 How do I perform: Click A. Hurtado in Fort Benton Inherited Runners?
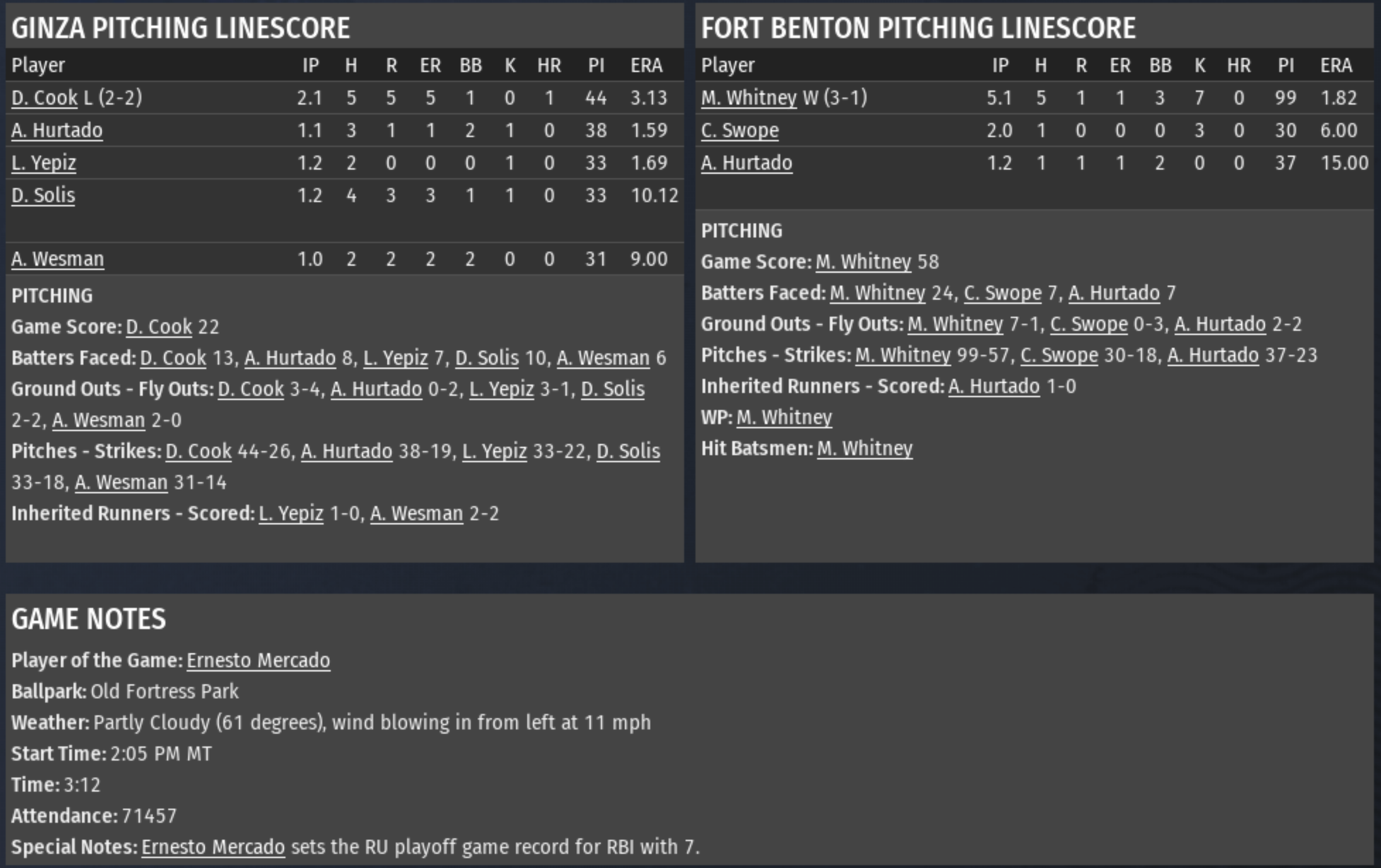(994, 386)
